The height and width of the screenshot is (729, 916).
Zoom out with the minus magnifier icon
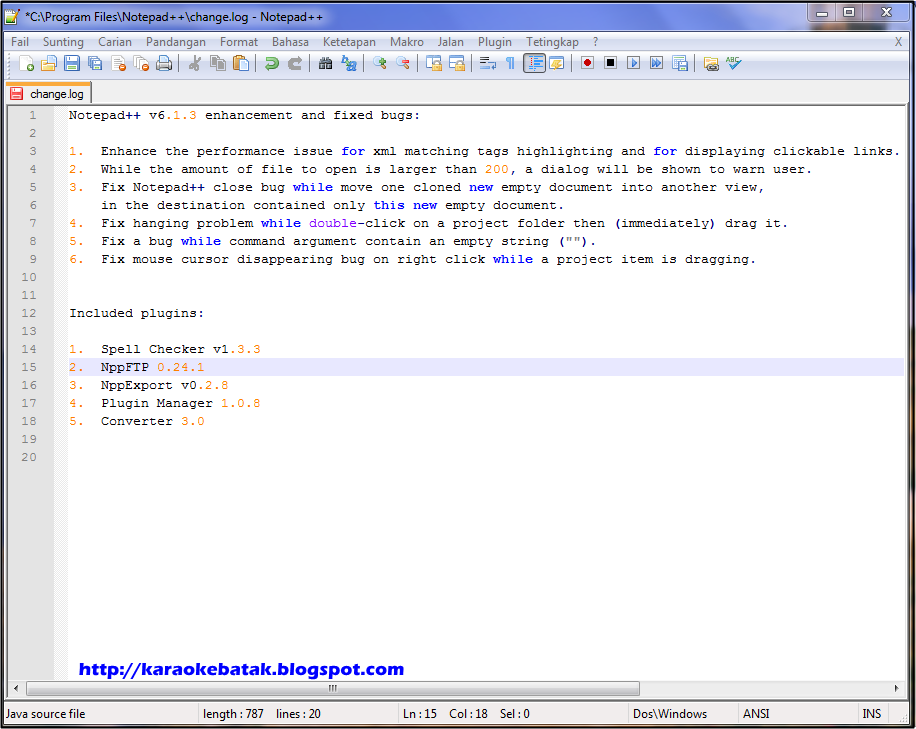403,63
